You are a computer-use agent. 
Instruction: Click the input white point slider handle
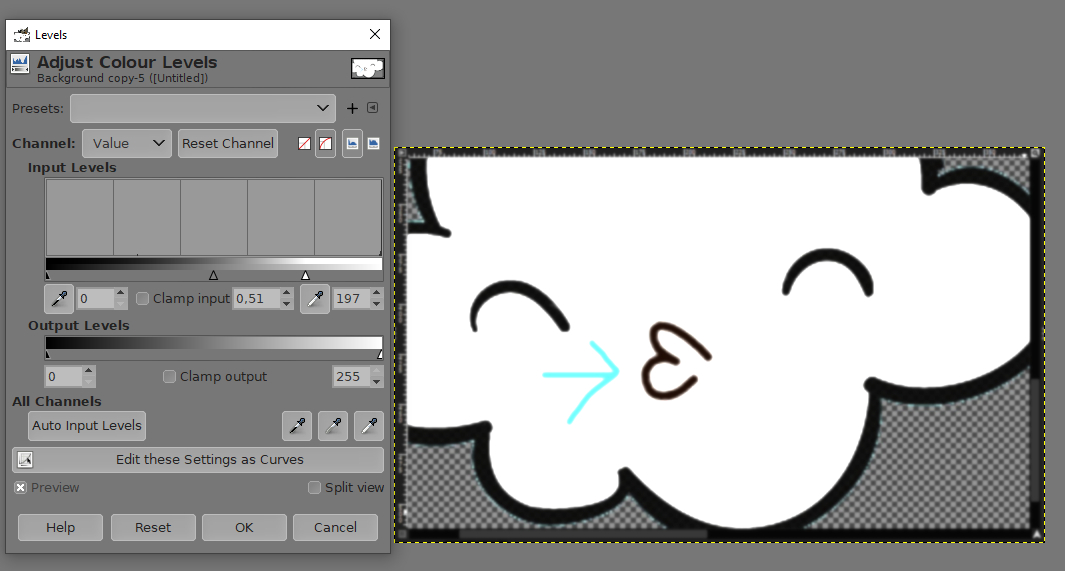306,275
